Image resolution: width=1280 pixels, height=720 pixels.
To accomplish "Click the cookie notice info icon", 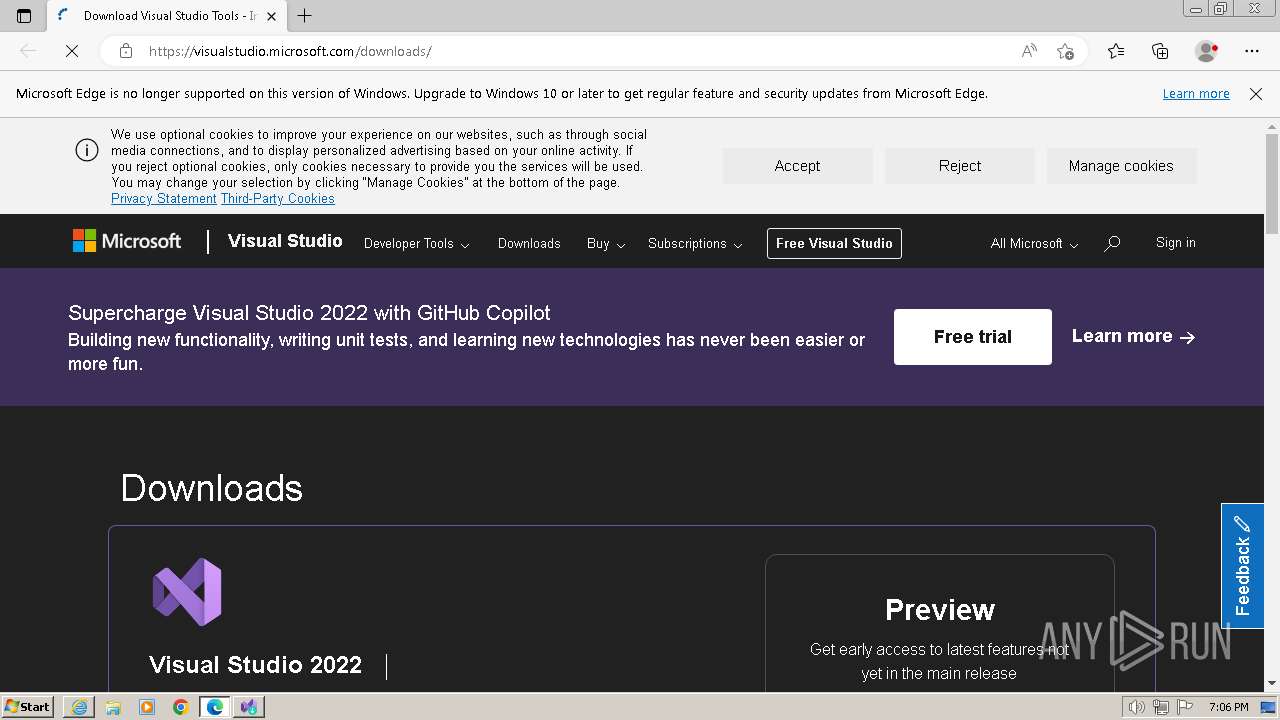I will [x=87, y=150].
